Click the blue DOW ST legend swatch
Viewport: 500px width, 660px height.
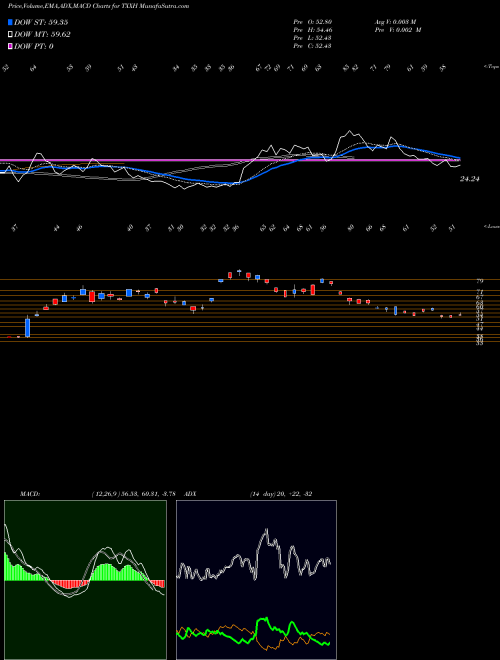(x=10, y=22)
